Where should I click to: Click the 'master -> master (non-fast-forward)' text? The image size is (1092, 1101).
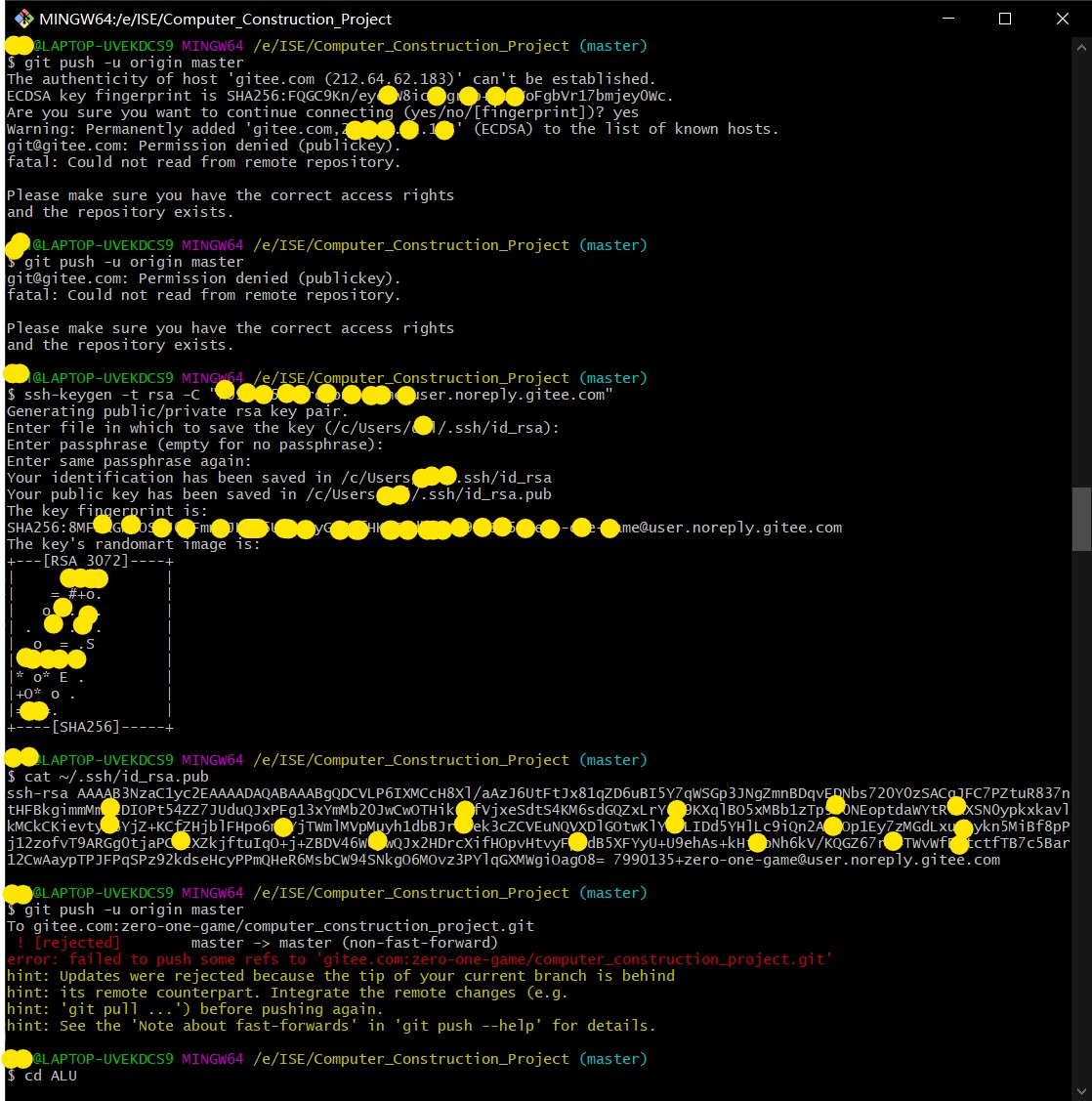point(345,943)
